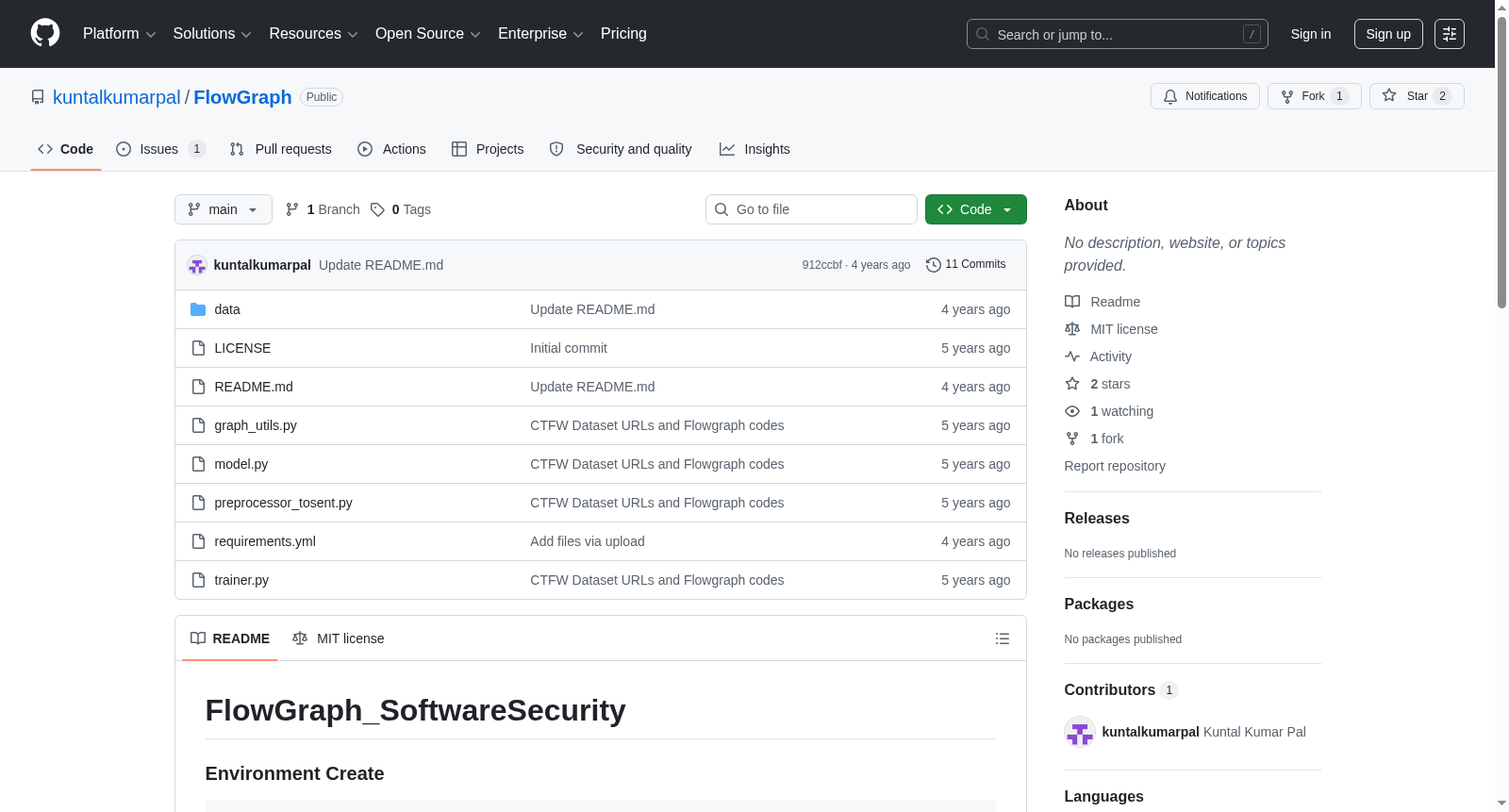Click the Pricing link
Viewport: 1509px width, 812px height.
pyautogui.click(x=623, y=34)
